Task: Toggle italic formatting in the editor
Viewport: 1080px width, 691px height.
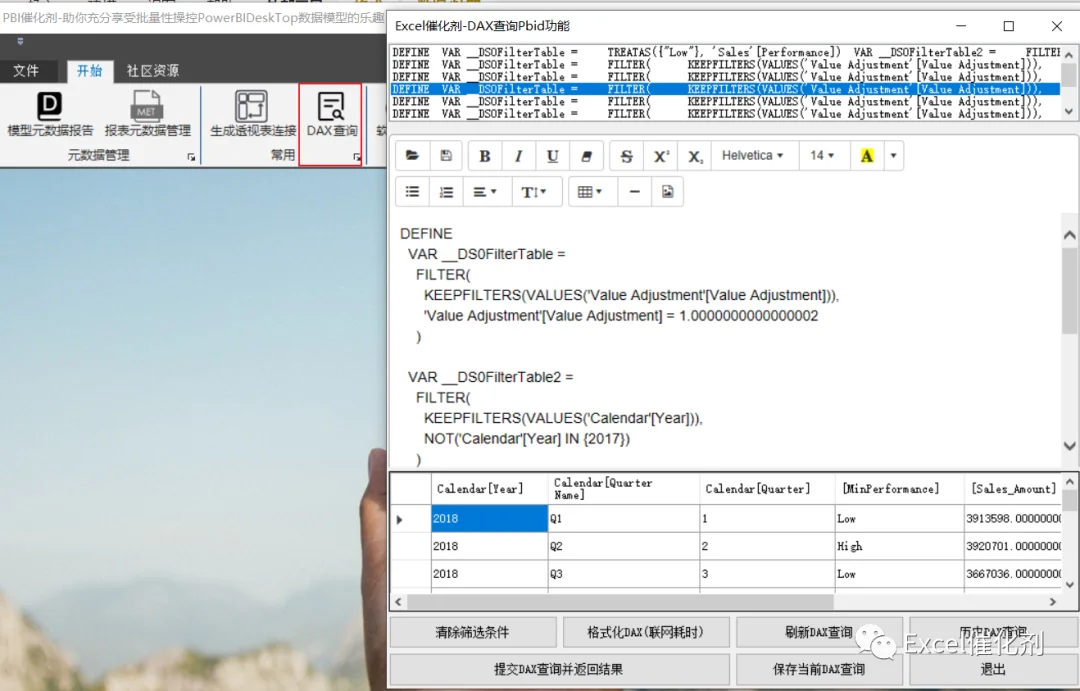Action: point(519,156)
